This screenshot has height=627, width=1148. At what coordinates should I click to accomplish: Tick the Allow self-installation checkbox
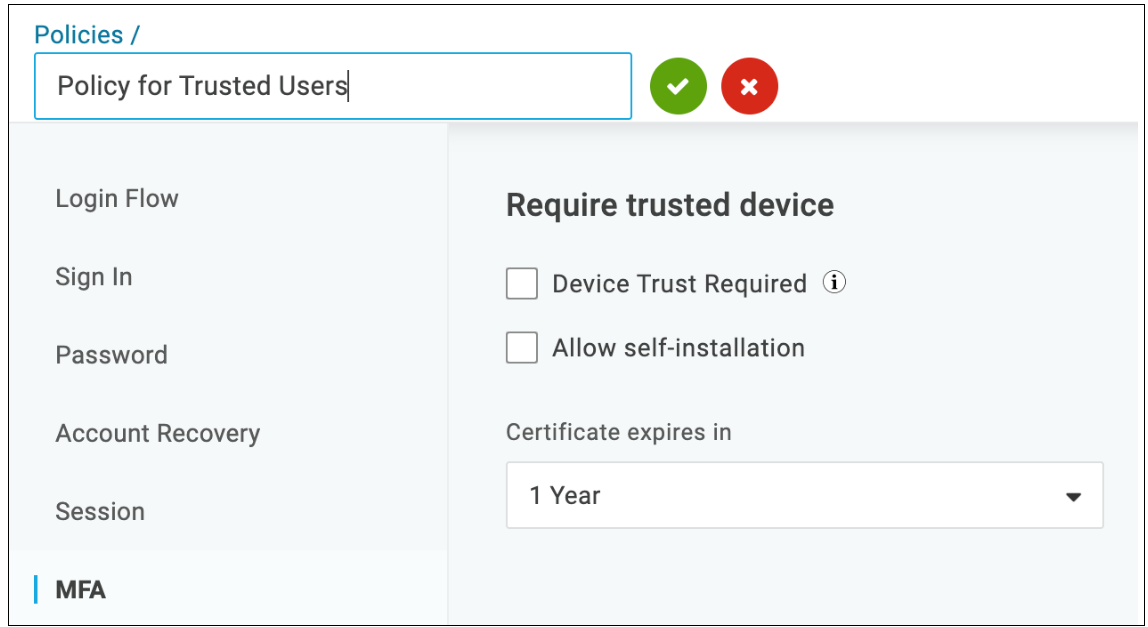(x=522, y=347)
